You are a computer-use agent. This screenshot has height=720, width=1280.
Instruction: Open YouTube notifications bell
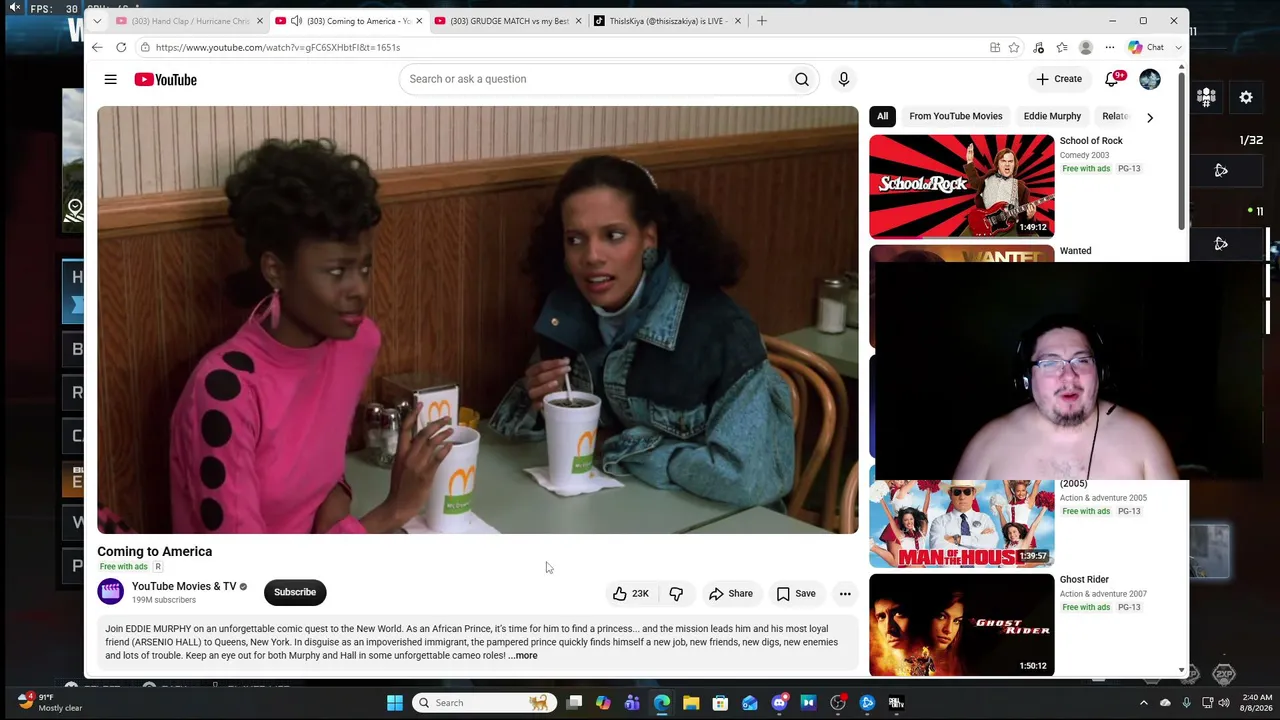(x=1112, y=79)
